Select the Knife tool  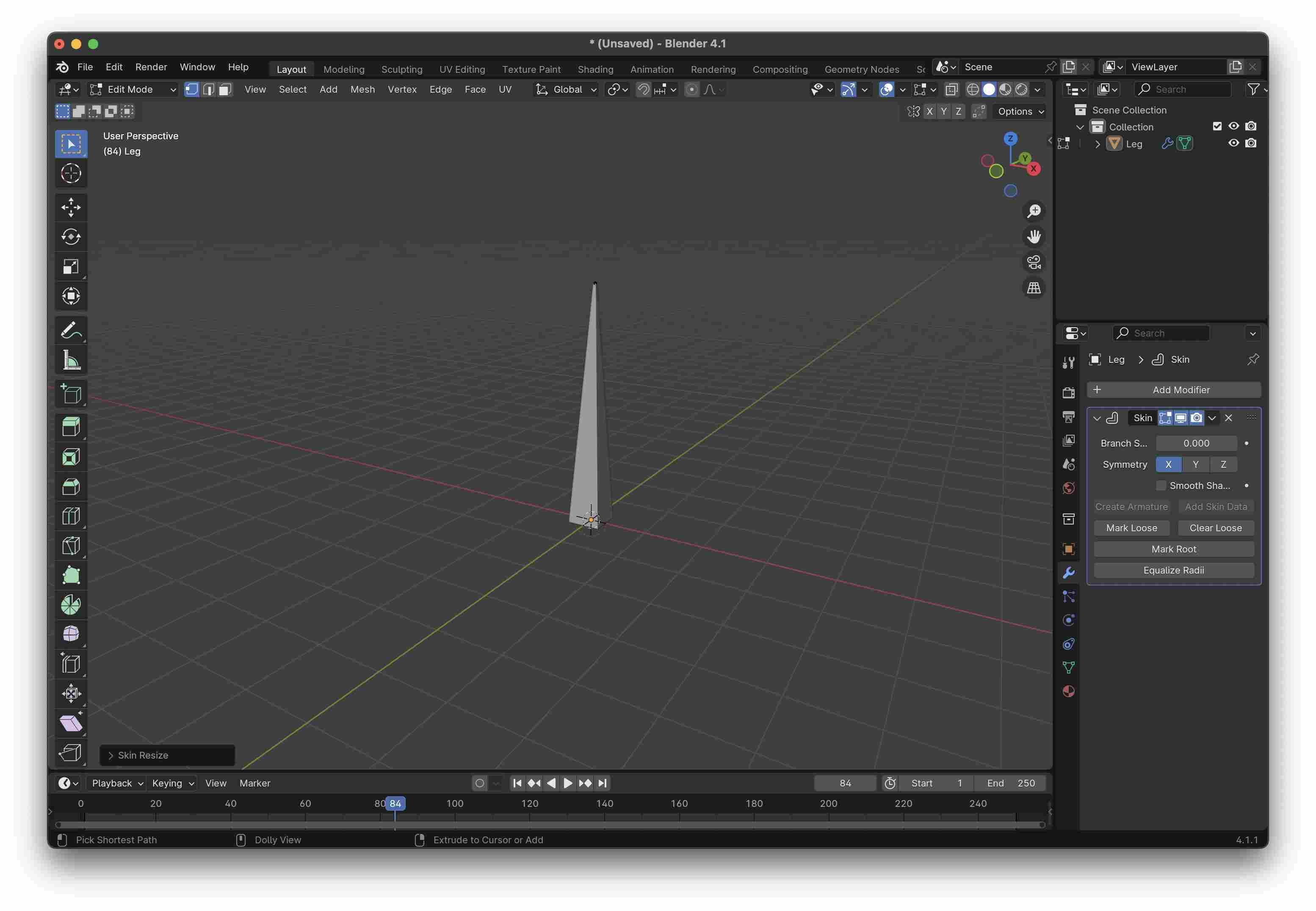click(x=71, y=546)
